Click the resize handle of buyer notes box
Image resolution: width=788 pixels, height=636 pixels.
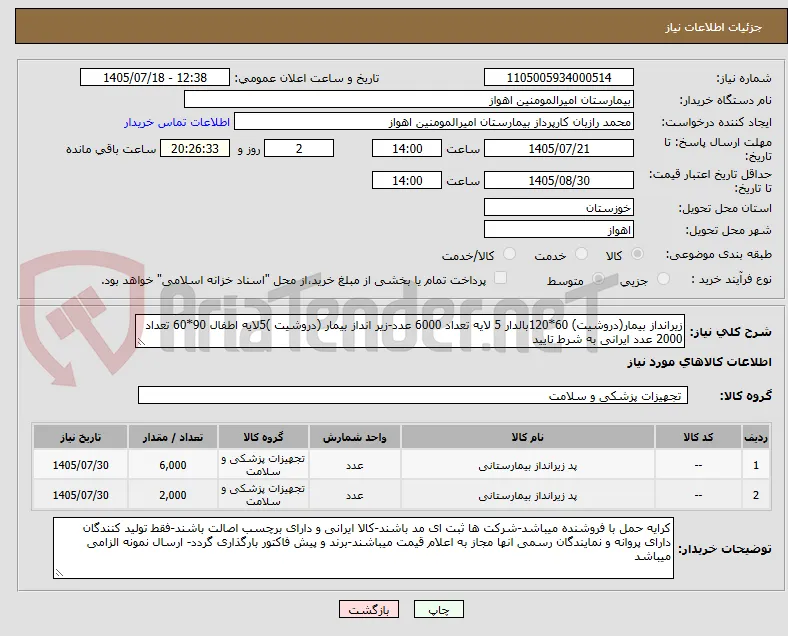click(x=59, y=573)
